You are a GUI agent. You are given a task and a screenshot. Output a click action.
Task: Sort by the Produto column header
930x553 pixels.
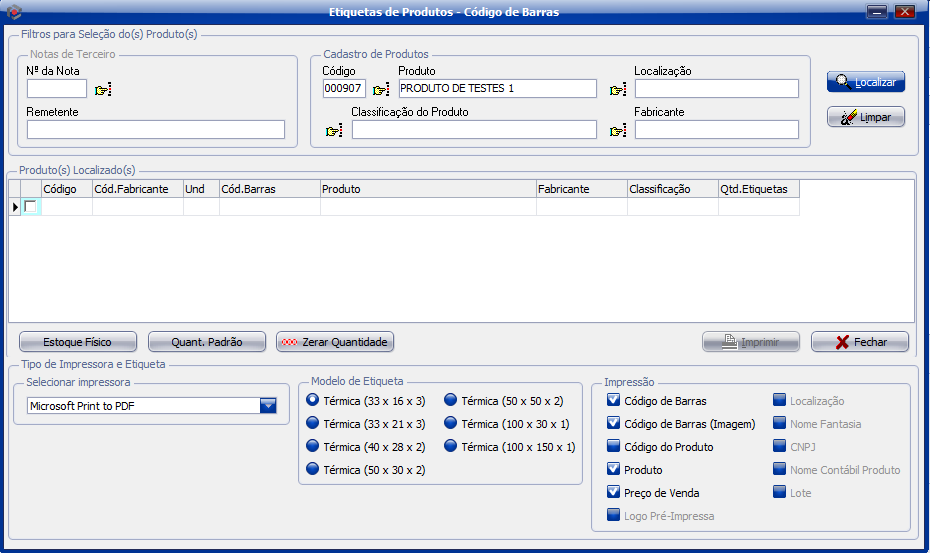[427, 189]
